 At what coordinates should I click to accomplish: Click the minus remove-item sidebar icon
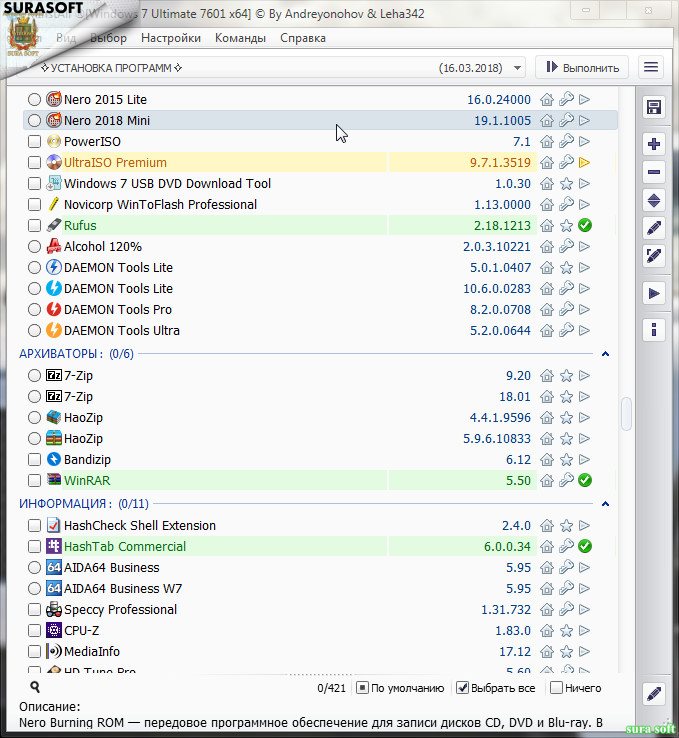[654, 172]
